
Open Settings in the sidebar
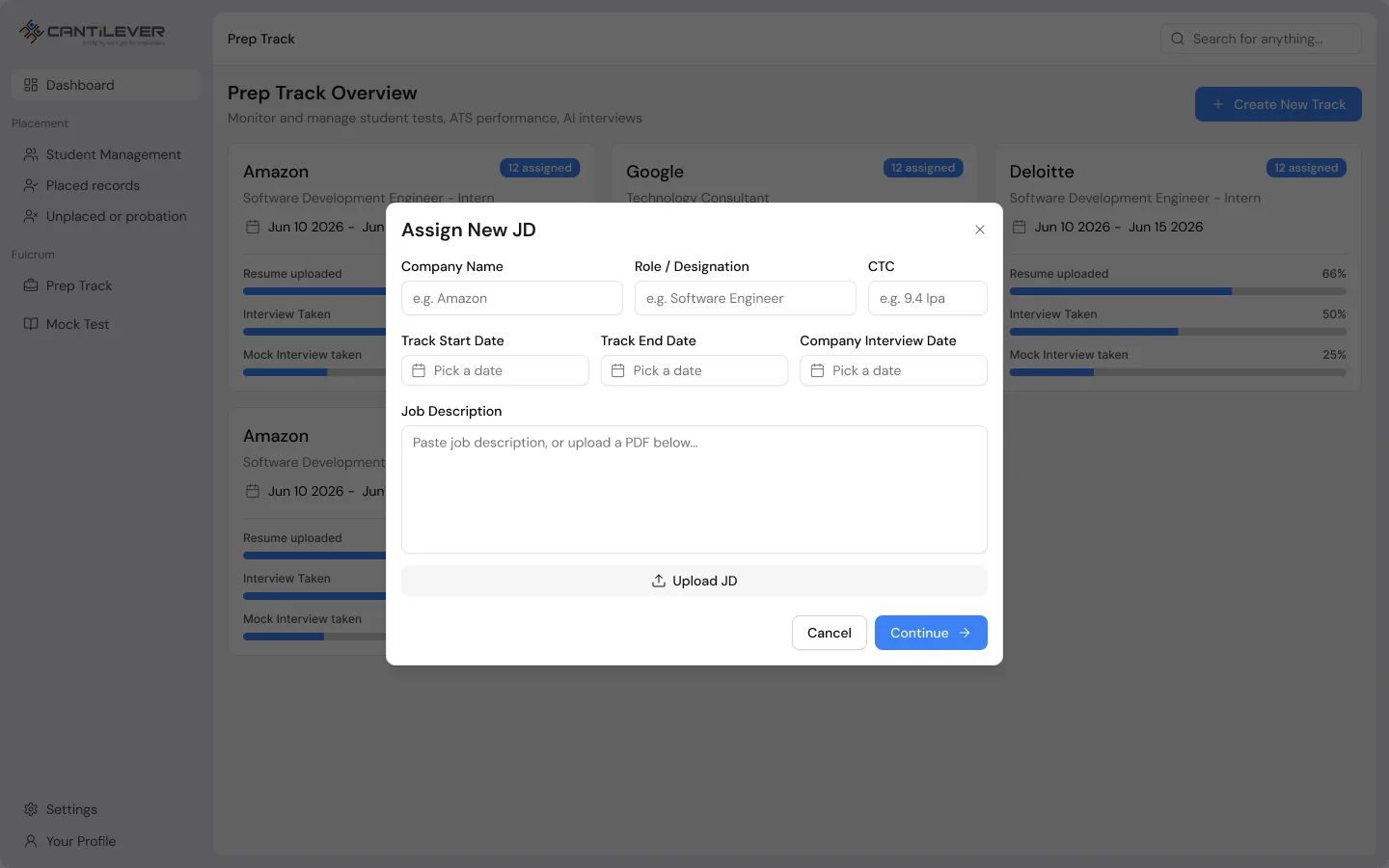[x=105, y=809]
